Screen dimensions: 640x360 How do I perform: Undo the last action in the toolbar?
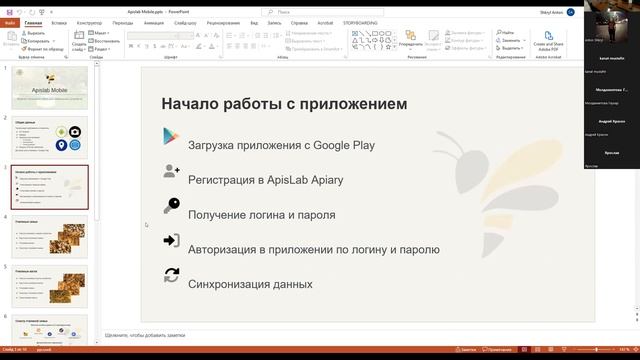point(19,12)
